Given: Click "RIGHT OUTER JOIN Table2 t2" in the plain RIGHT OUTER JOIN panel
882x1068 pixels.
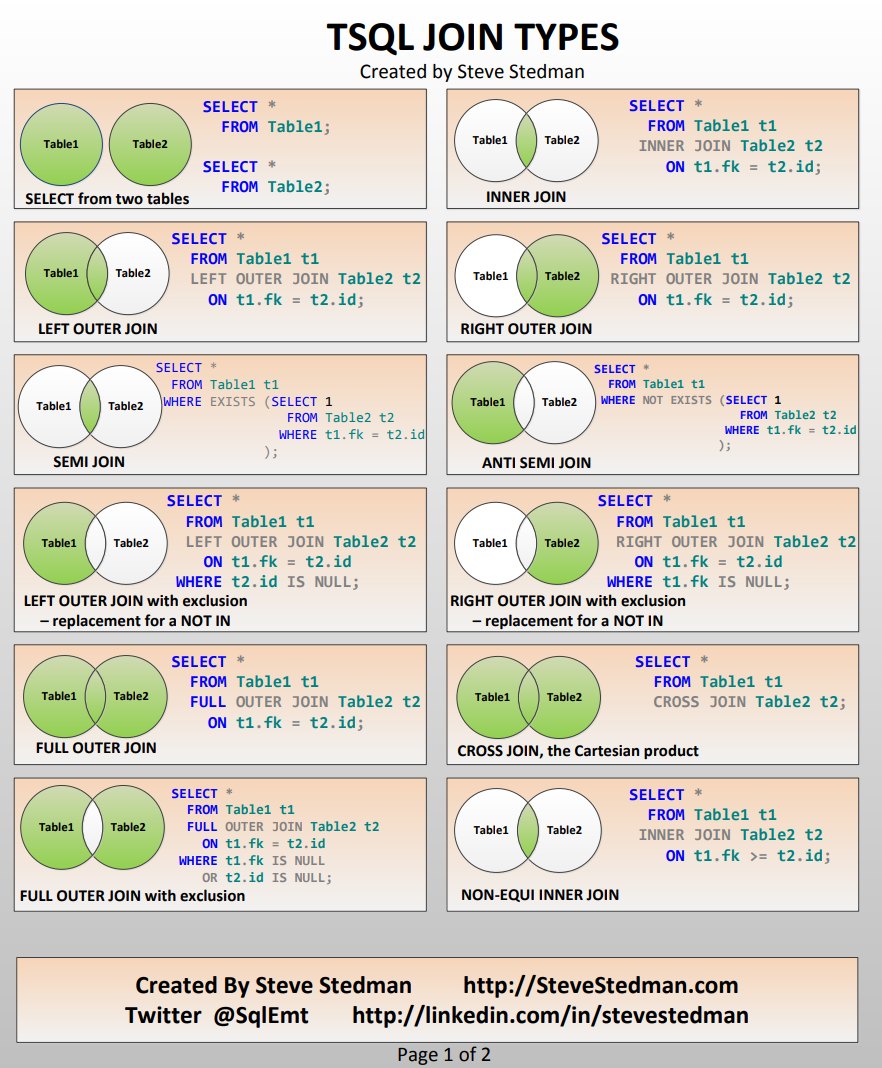Looking at the screenshot, I should tap(730, 279).
